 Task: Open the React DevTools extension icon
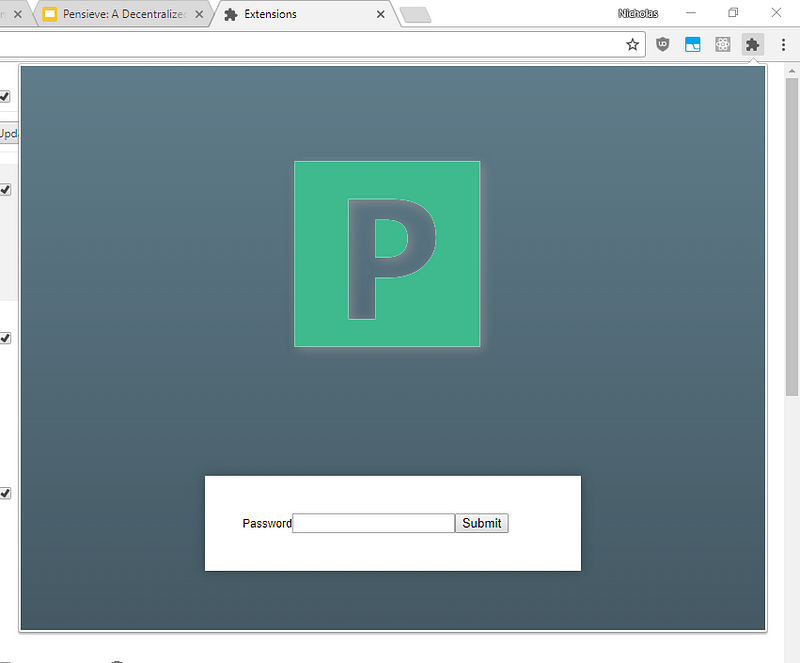[722, 44]
